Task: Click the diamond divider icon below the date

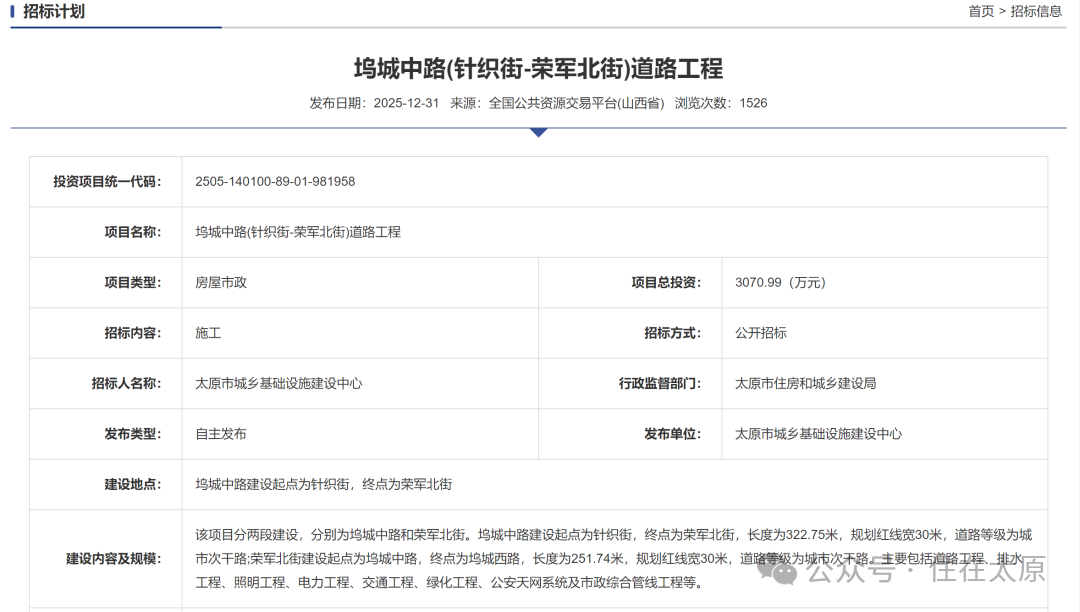Action: 540,131
